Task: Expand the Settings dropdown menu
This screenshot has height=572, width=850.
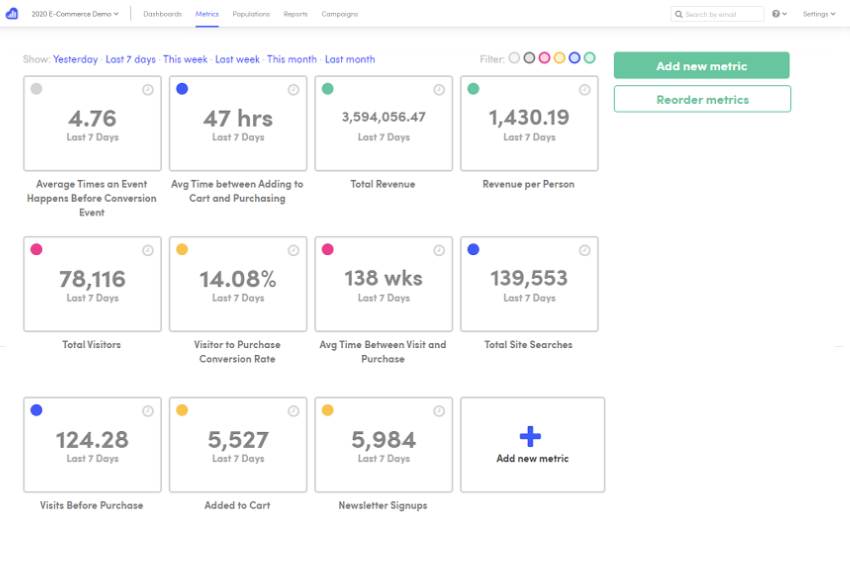Action: point(819,14)
